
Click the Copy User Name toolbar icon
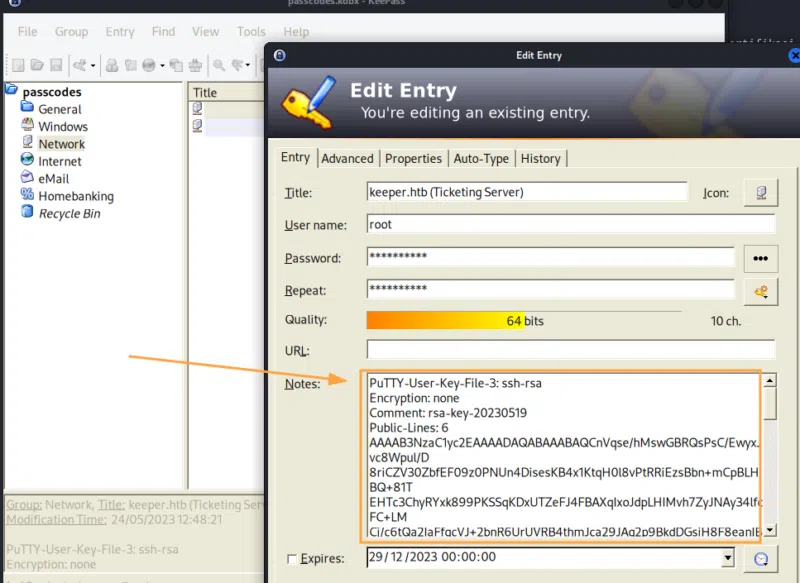[x=112, y=65]
